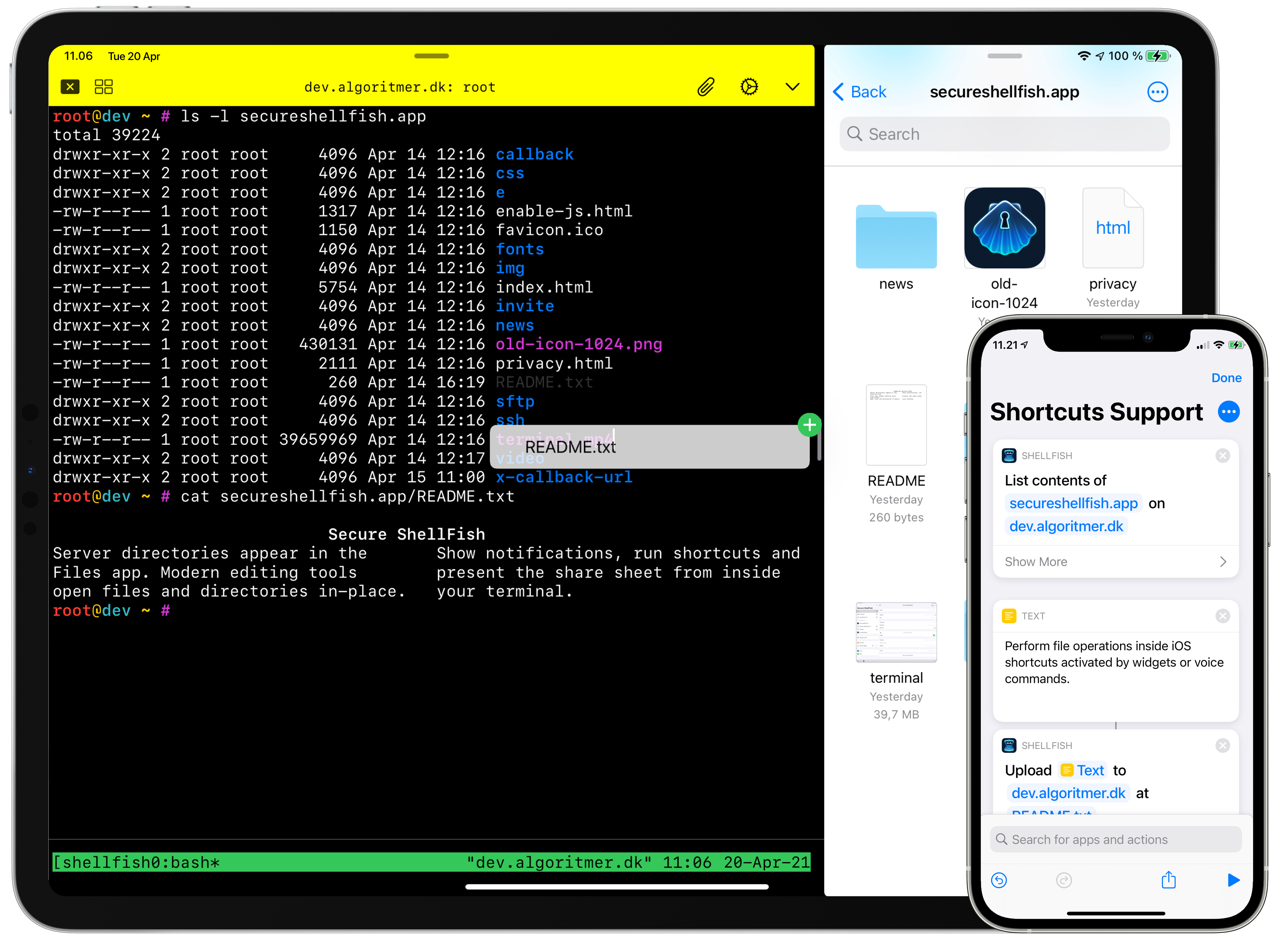Screen dimensions: 1280x938
Task: Tap the green plus badge on dragged README.txt
Action: click(x=809, y=425)
